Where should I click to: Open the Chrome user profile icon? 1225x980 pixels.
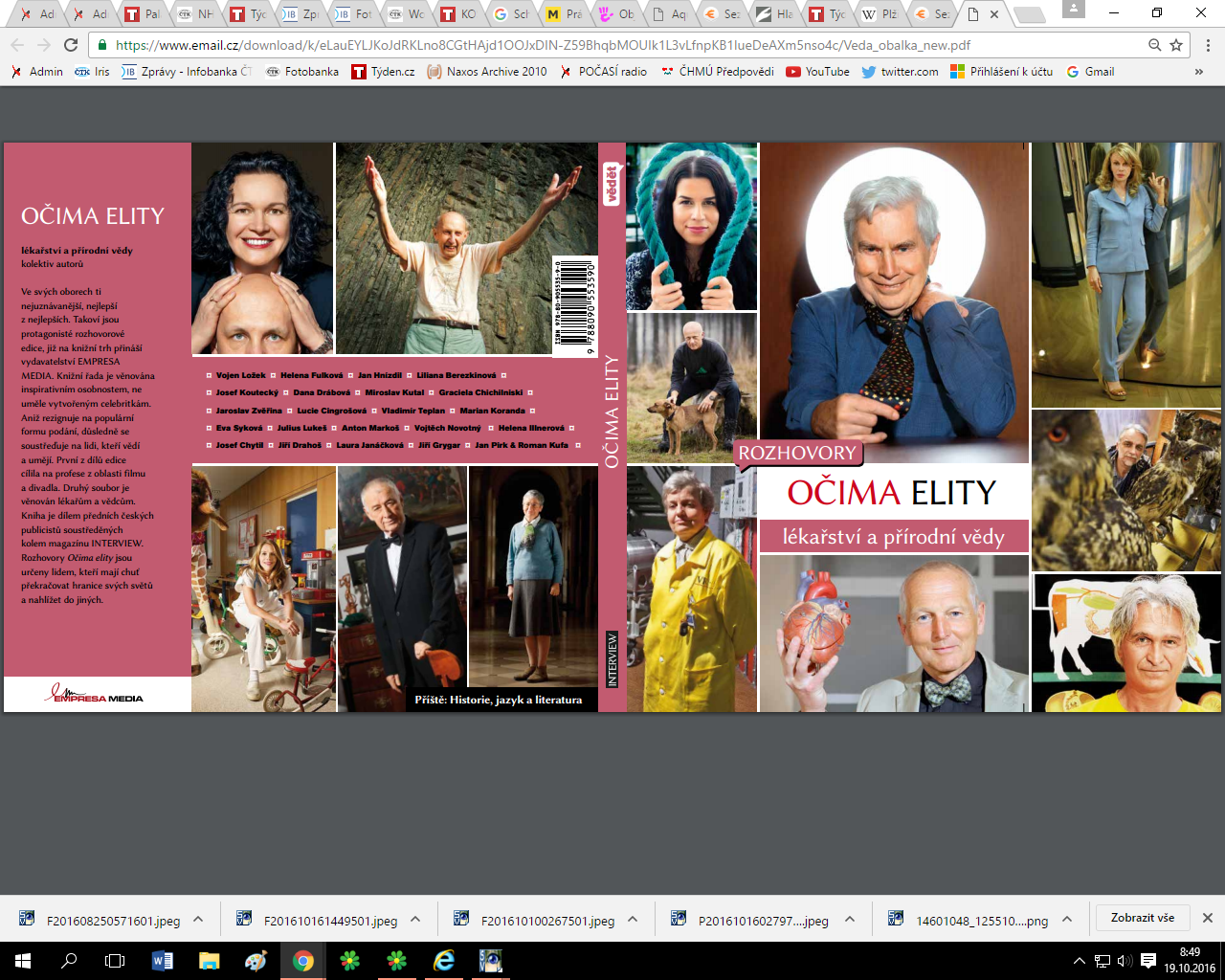[x=1074, y=10]
